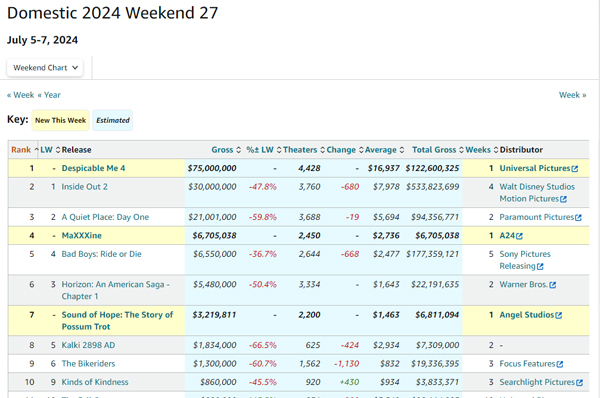600x398 pixels.
Task: Open Universal Pictures external link icon
Action: coord(575,169)
